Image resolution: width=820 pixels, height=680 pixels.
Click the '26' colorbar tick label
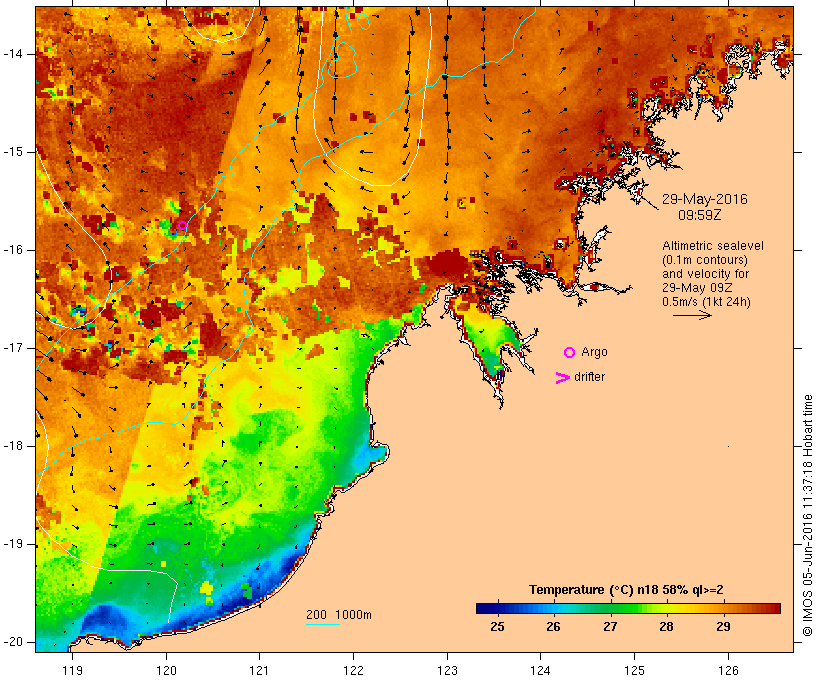(553, 626)
